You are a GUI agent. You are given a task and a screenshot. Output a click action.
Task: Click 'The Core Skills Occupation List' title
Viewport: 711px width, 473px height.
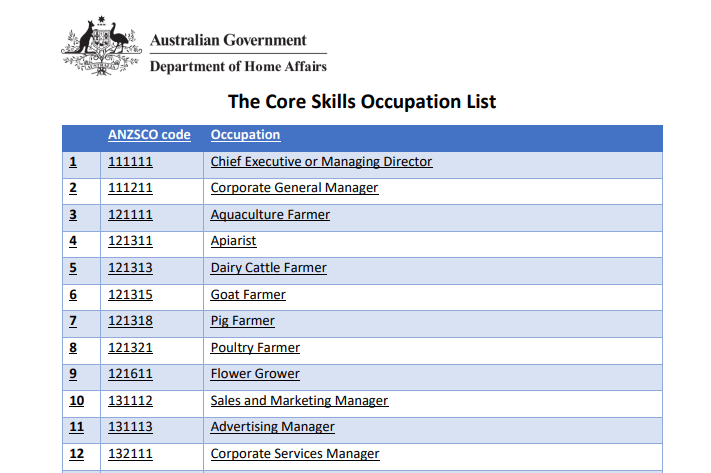pos(362,101)
